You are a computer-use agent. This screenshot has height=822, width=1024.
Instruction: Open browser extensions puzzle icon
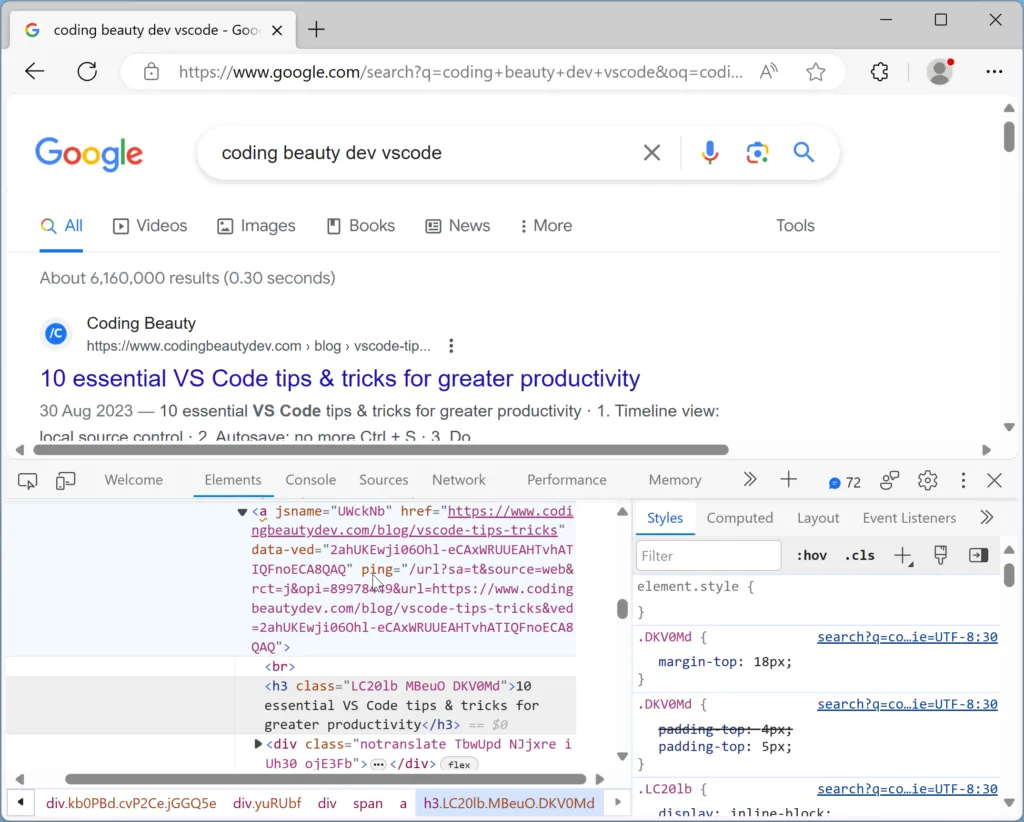(x=879, y=71)
